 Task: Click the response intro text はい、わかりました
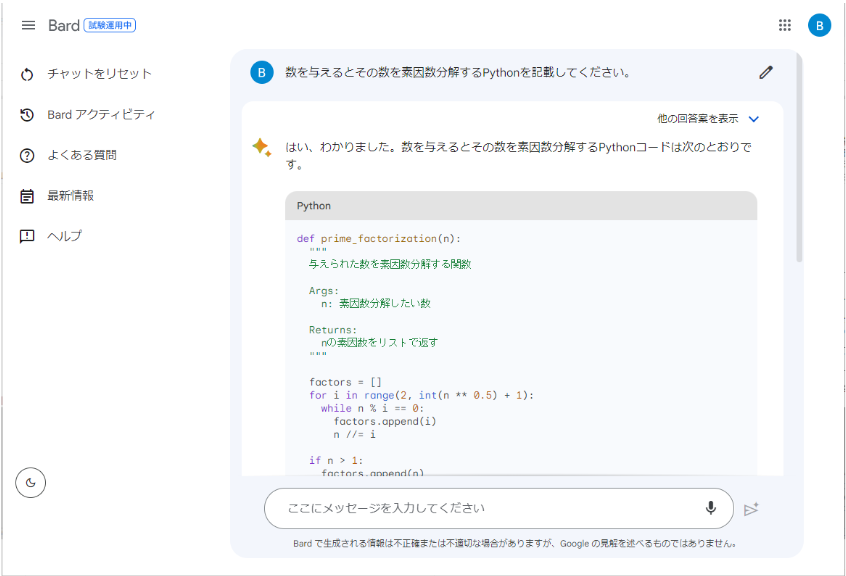(x=518, y=155)
